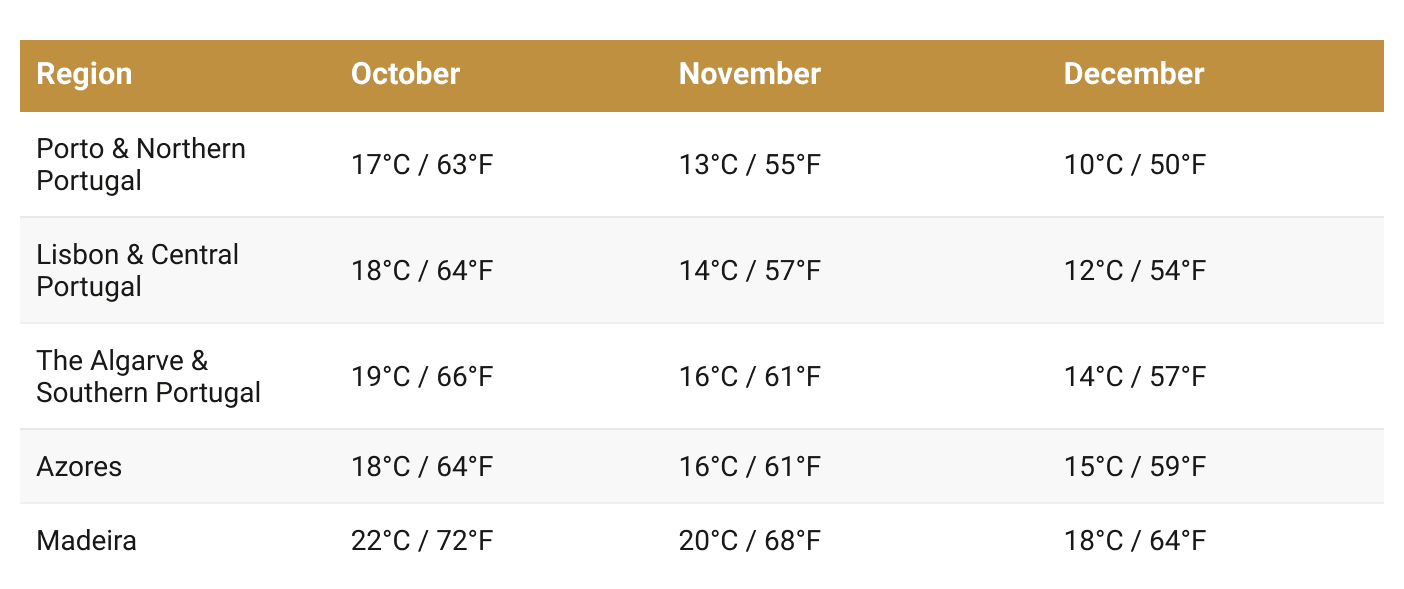Click Porto's December value 10°C / 50°F
The width and height of the screenshot is (1404, 589).
1134,165
